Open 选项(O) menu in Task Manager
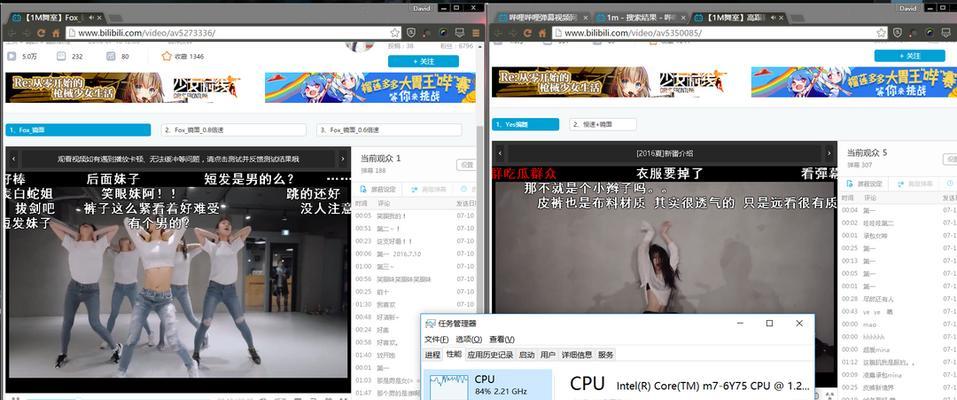The width and height of the screenshot is (957, 400). (469, 340)
